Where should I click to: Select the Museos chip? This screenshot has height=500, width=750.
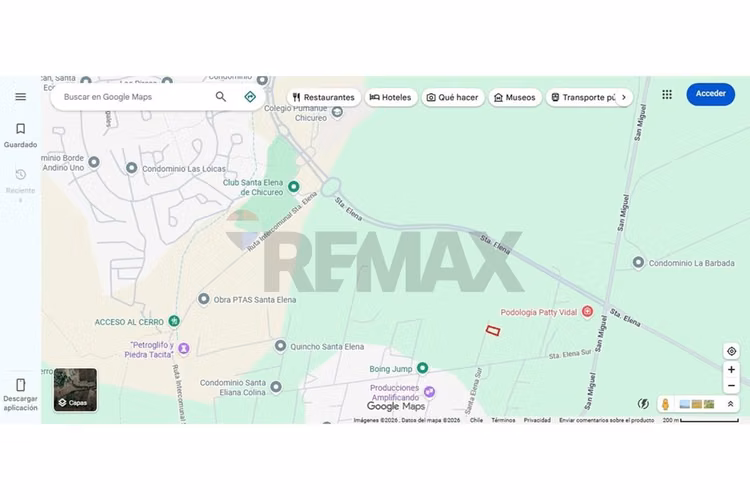tap(515, 97)
